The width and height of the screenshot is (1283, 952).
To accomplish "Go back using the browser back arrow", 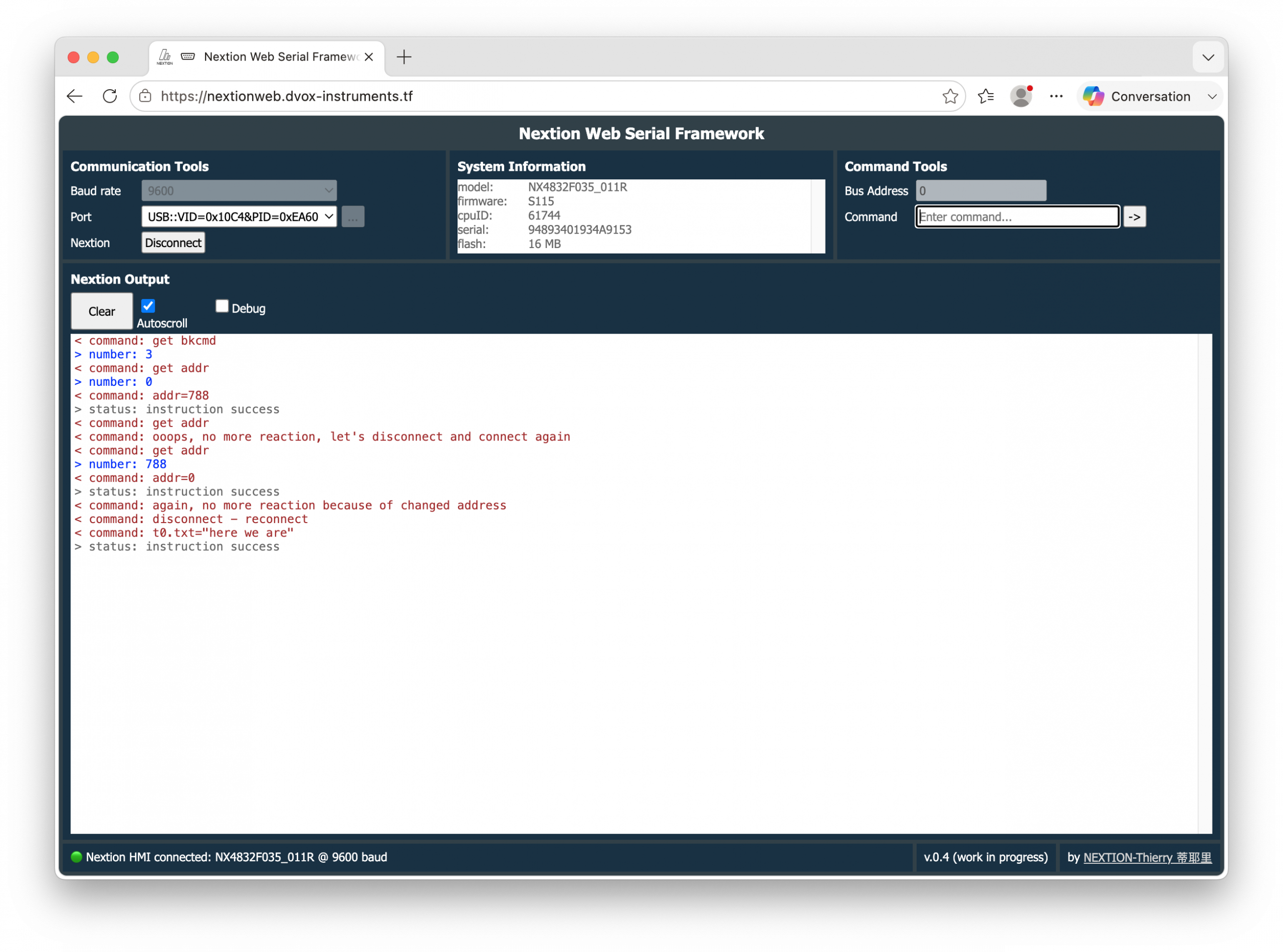I will point(75,96).
